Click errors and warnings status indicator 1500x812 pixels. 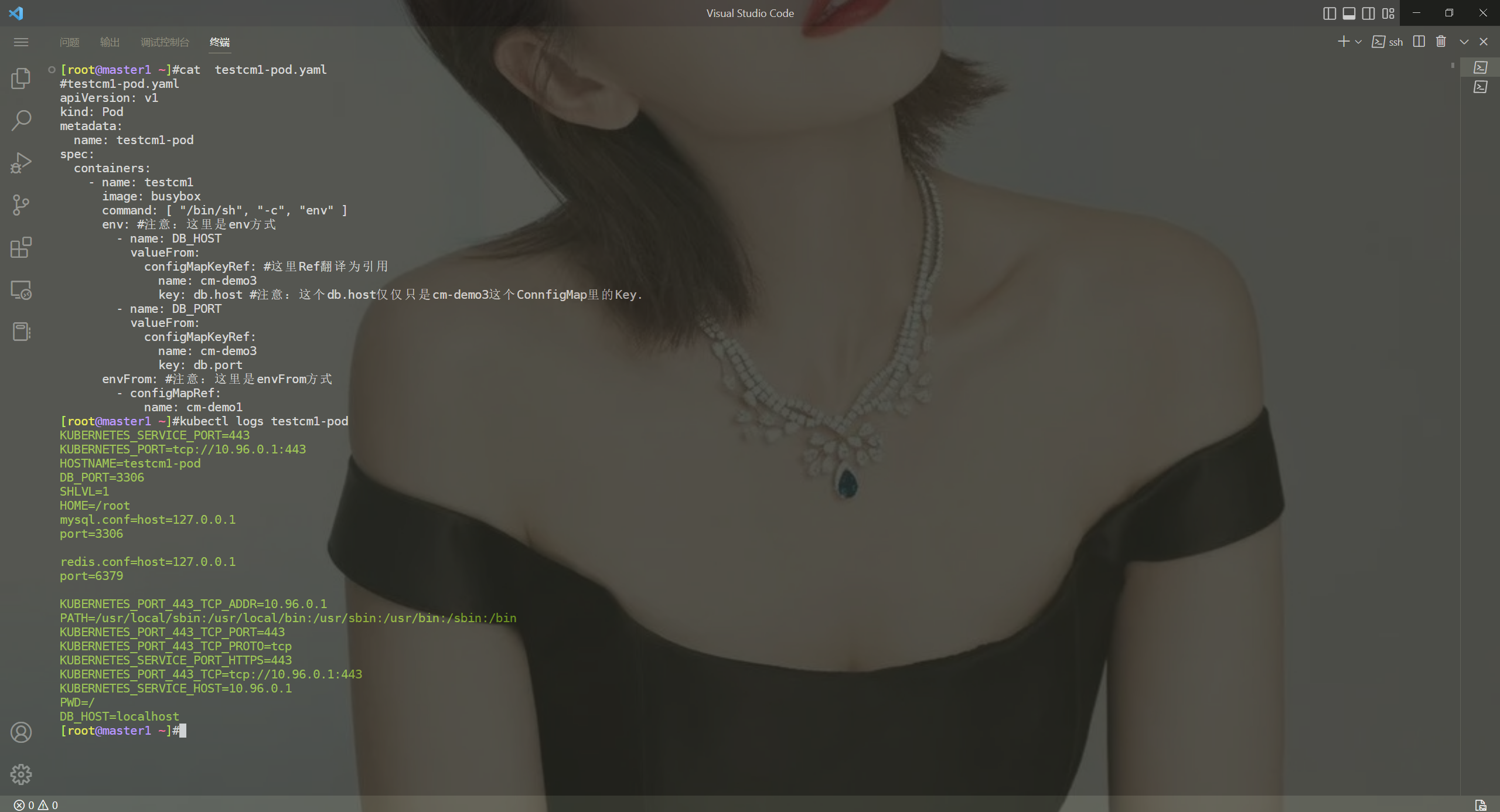click(36, 805)
